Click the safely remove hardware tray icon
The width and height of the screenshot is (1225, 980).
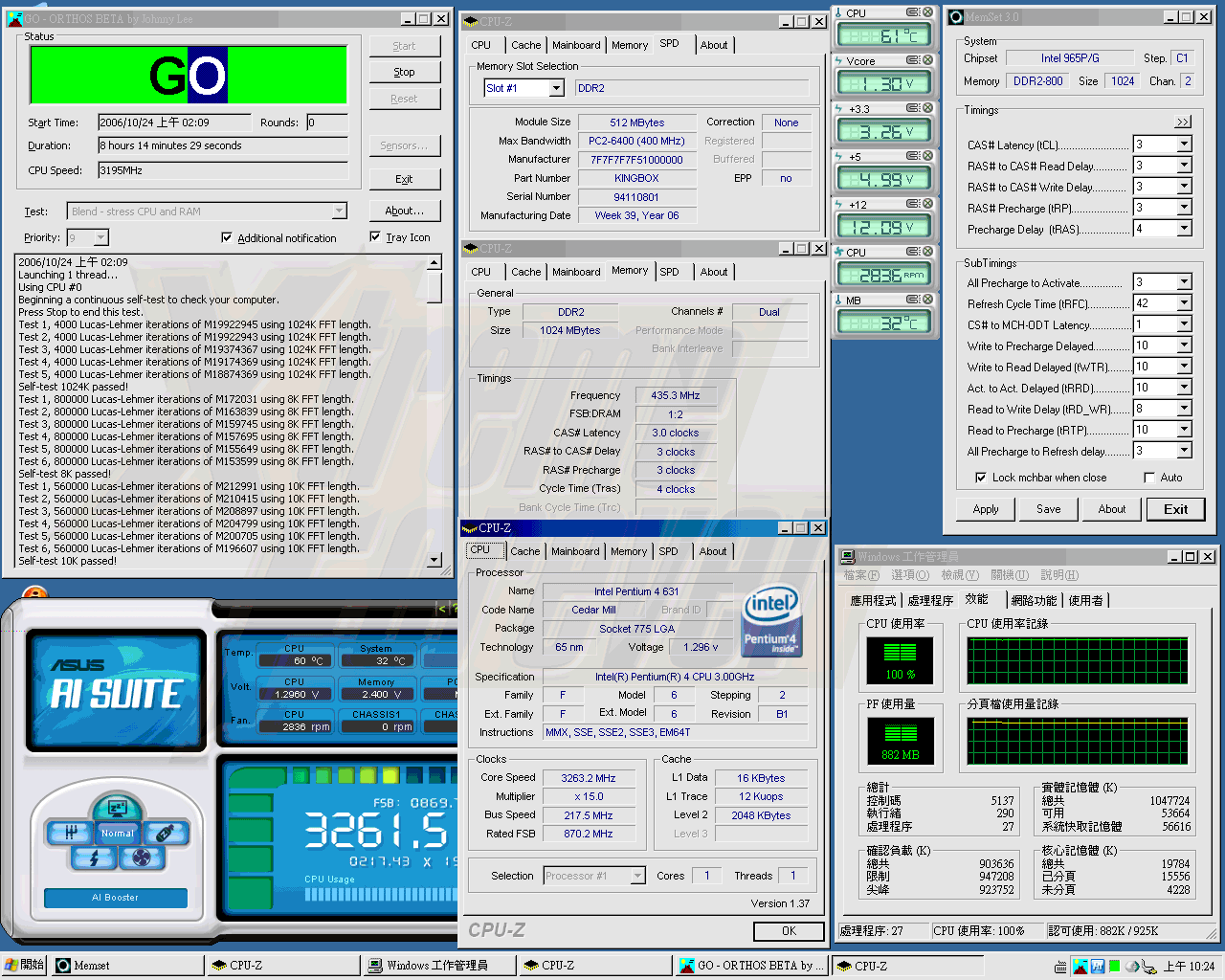tap(1148, 967)
